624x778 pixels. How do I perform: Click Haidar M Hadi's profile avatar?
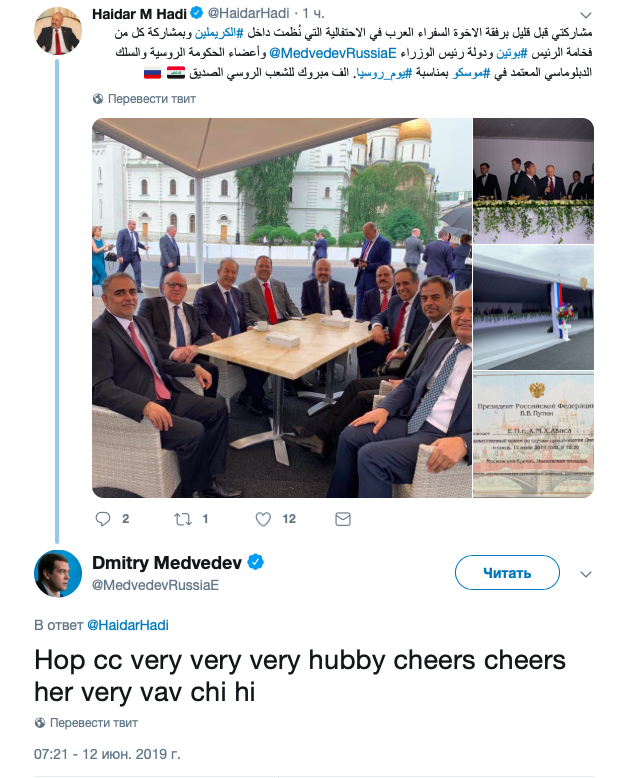pyautogui.click(x=58, y=32)
